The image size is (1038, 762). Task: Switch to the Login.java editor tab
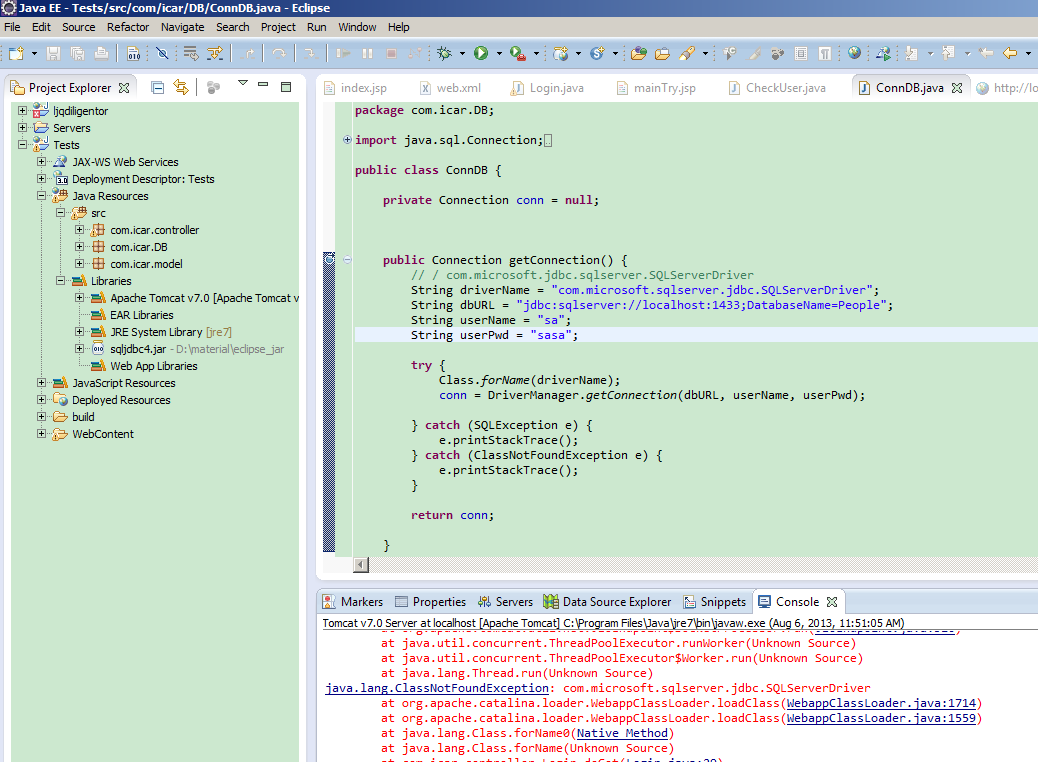pyautogui.click(x=548, y=88)
